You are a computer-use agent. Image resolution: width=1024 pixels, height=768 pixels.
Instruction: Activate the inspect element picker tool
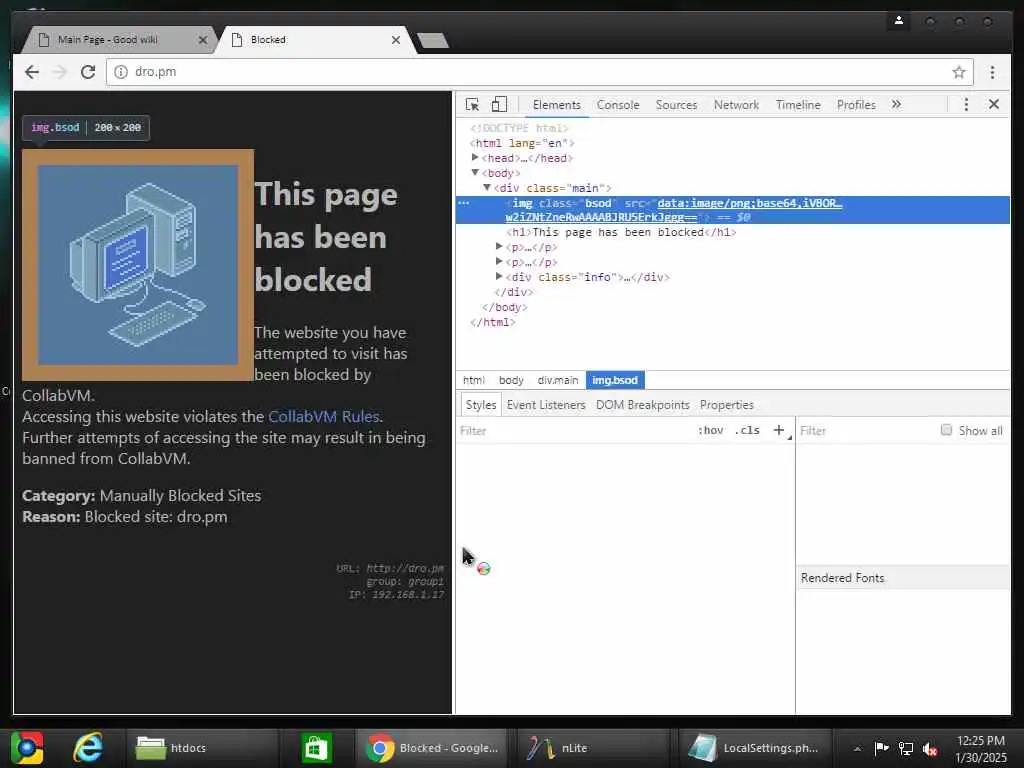point(472,104)
